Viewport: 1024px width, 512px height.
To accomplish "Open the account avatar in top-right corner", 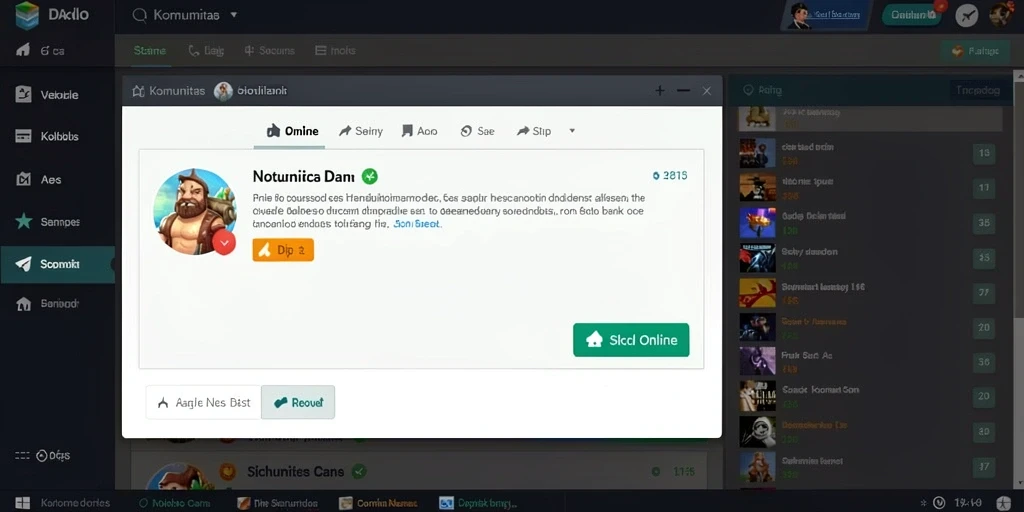I will tap(1001, 14).
